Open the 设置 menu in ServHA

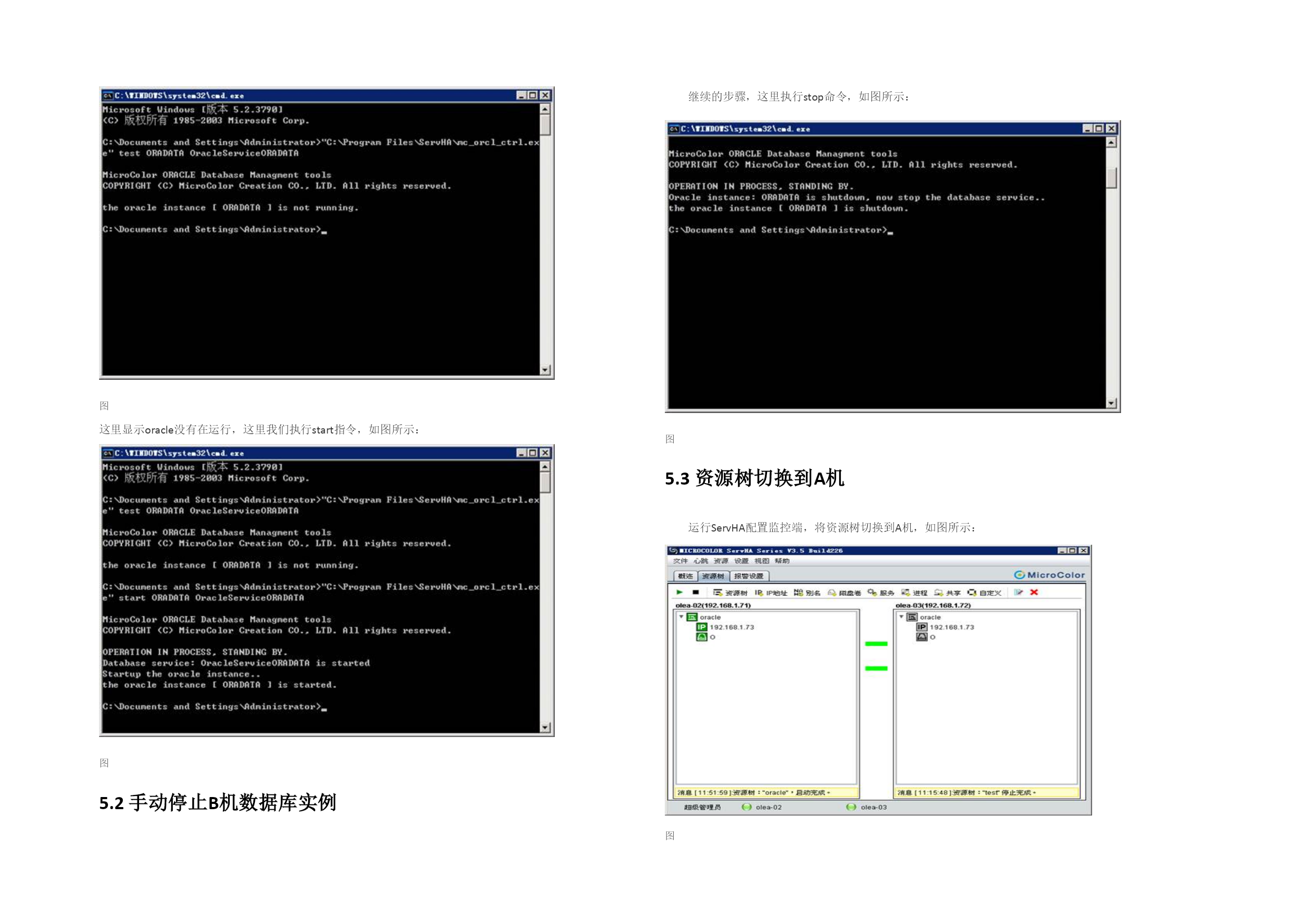[x=741, y=561]
